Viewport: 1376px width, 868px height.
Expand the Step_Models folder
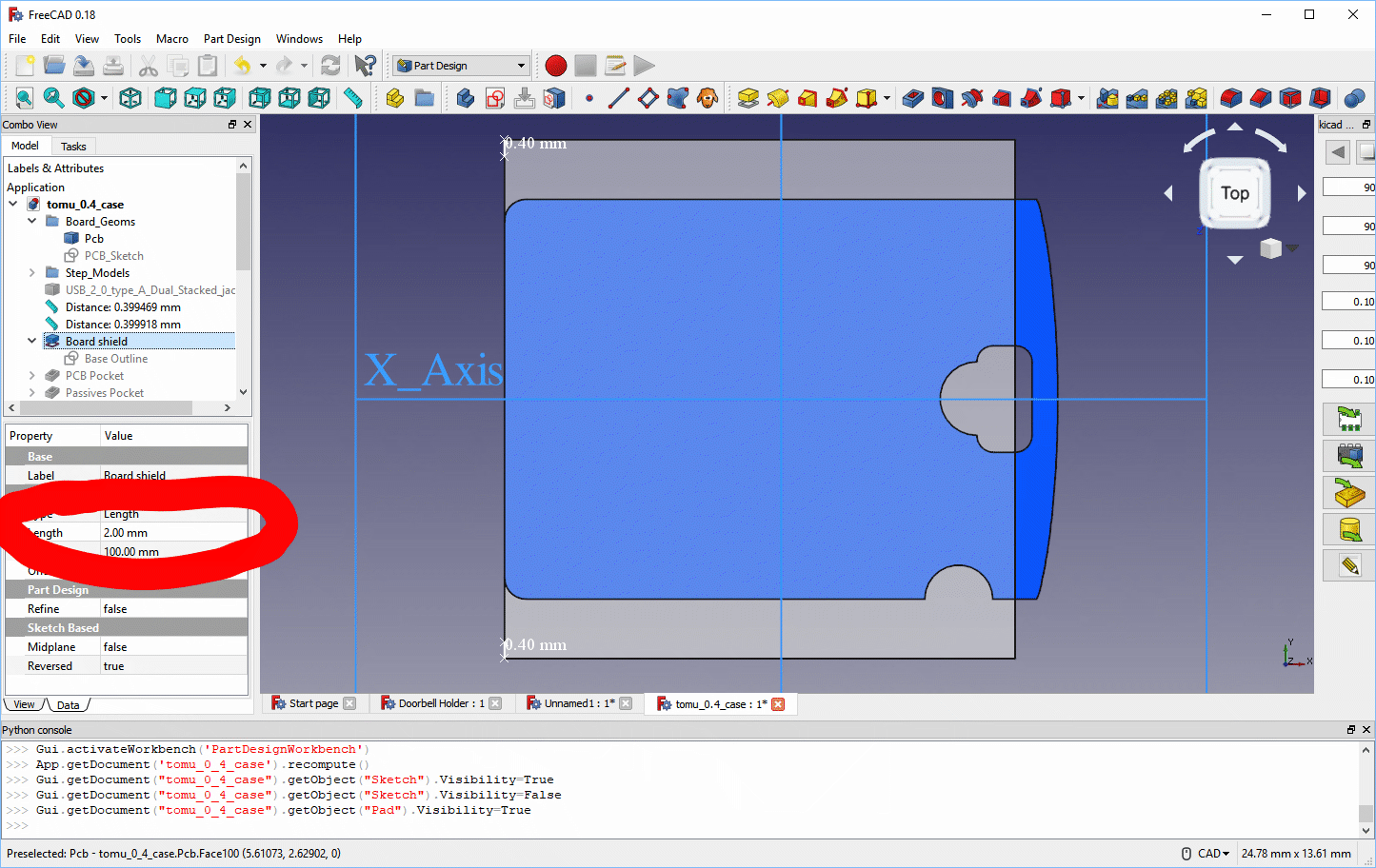31,273
